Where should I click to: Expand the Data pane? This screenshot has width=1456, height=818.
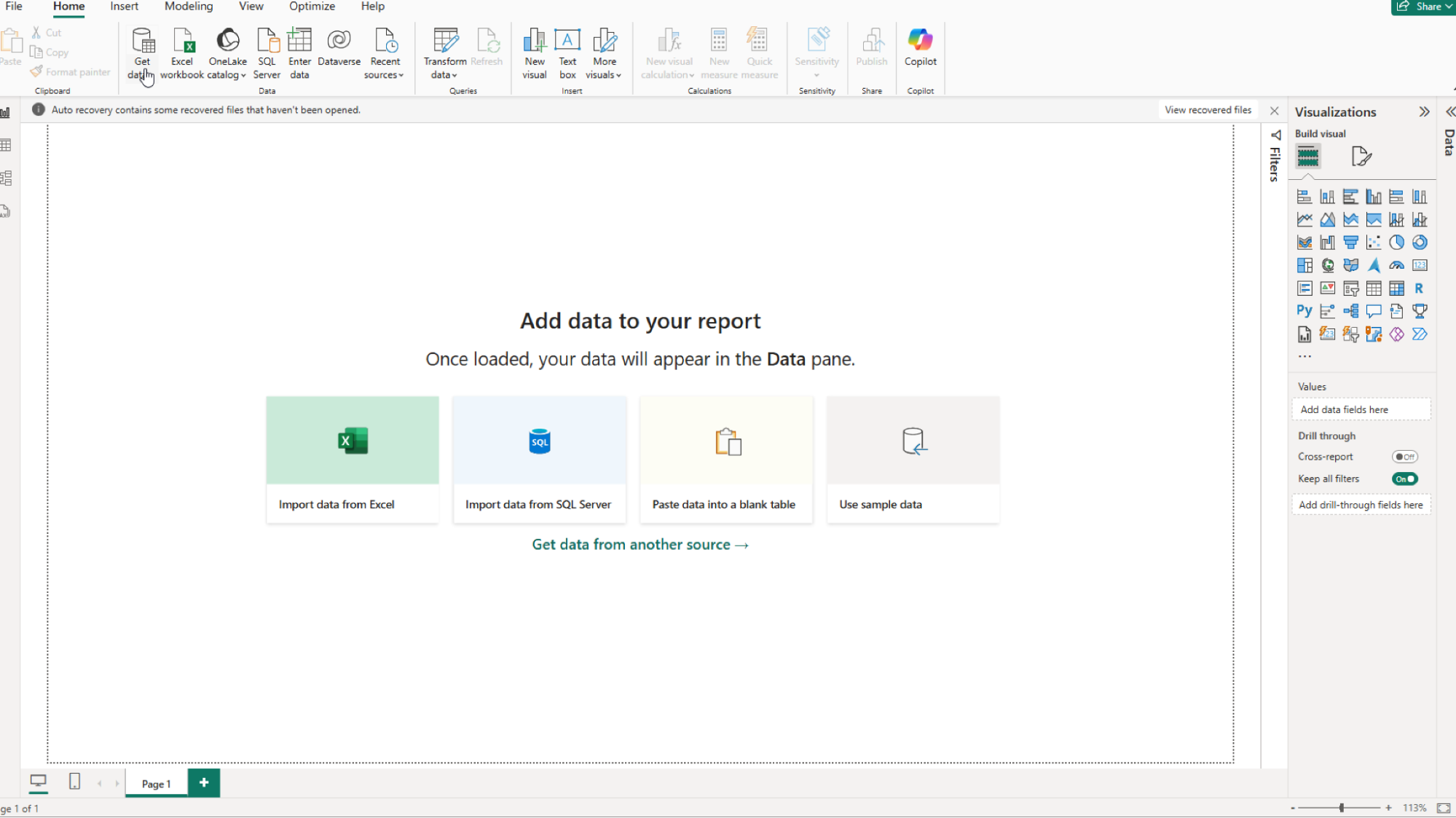(x=1449, y=111)
